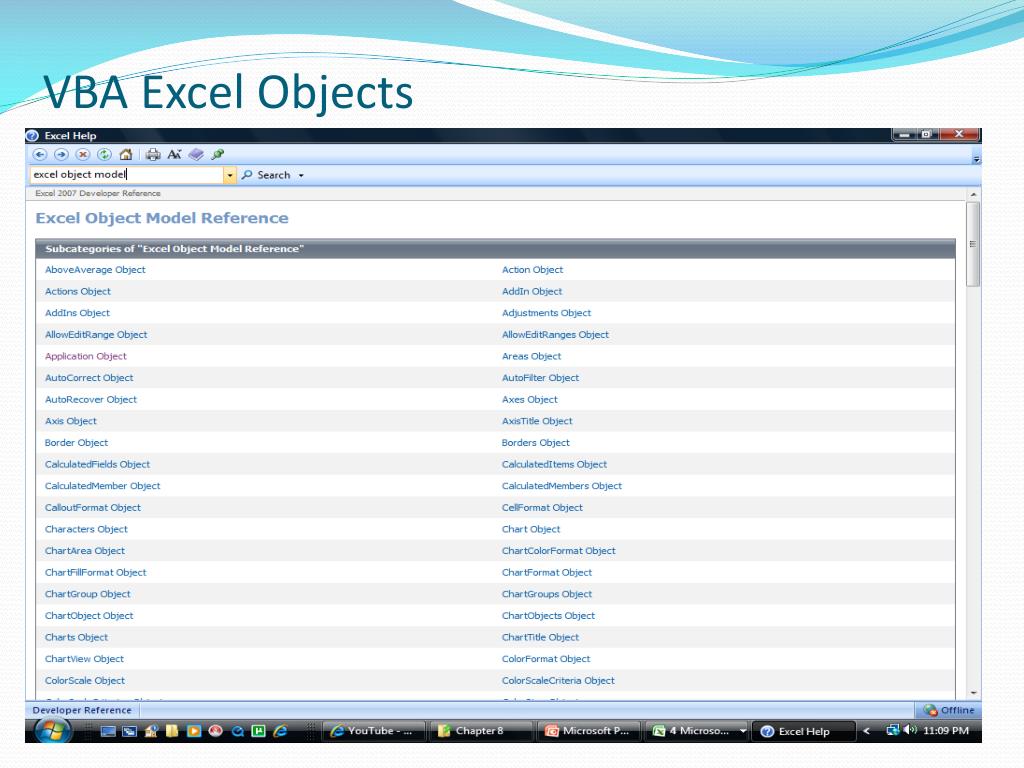
Task: Open the 4 Microsoft Excel taskbar group
Action: coord(697,731)
